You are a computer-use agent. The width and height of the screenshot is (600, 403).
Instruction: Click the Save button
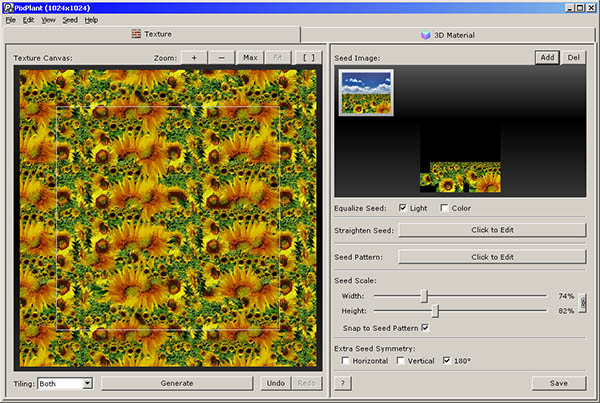coord(558,383)
